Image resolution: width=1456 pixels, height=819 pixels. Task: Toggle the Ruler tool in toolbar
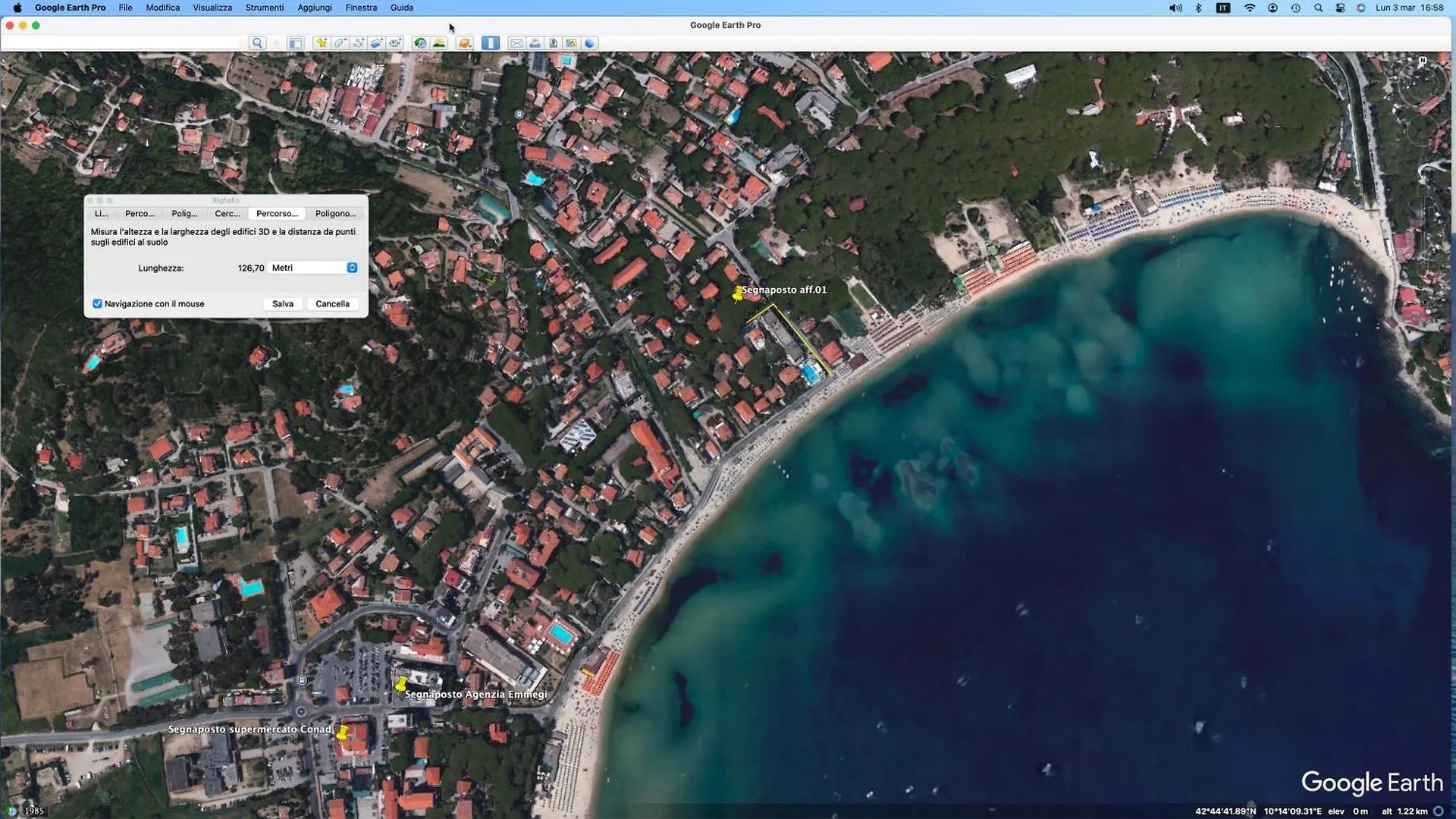(491, 43)
